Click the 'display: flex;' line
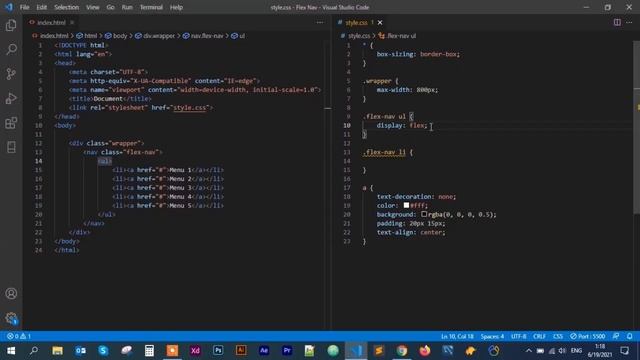The image size is (640, 360). coord(402,125)
